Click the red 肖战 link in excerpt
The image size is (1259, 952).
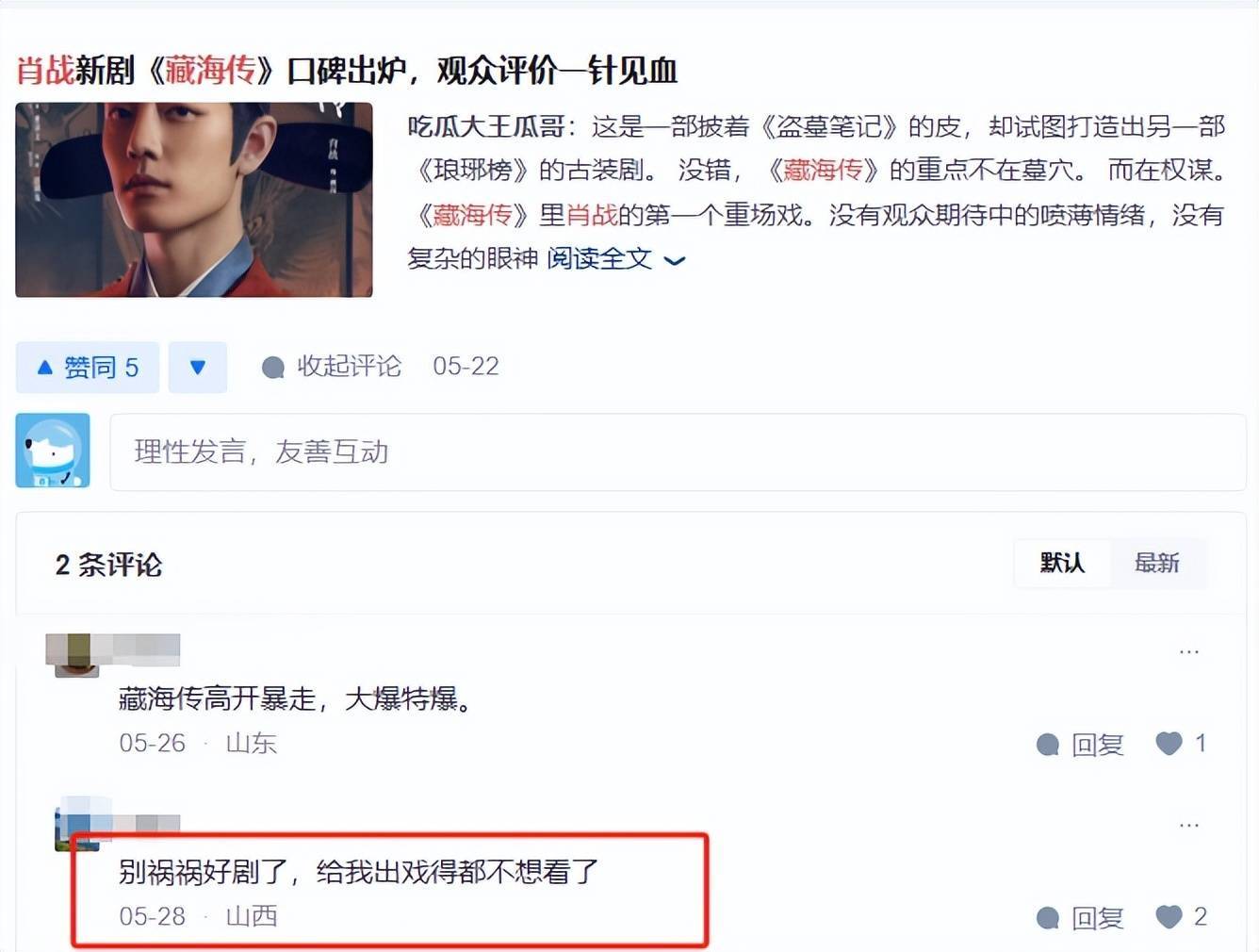[592, 215]
